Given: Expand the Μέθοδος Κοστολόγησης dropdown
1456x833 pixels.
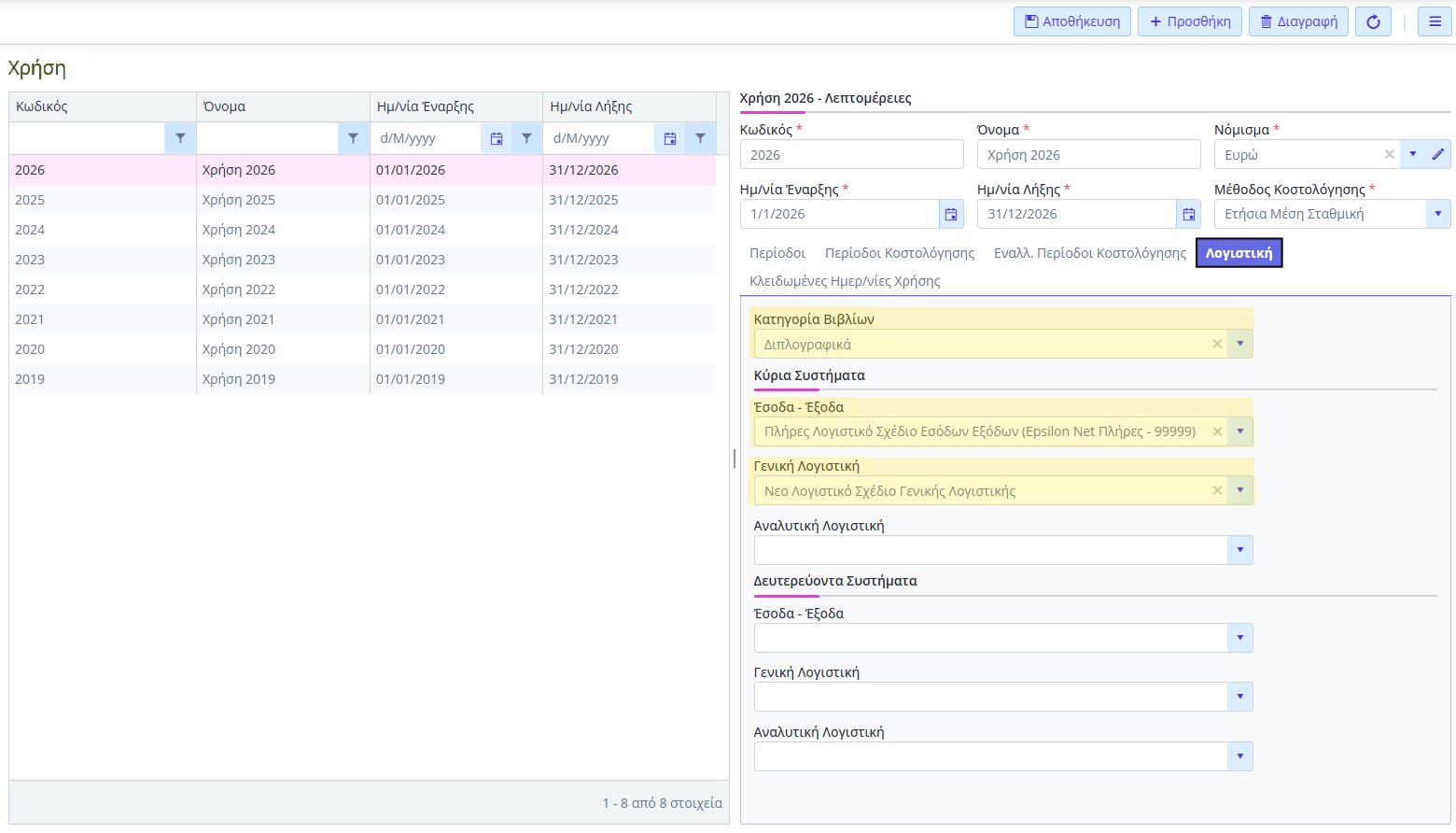Looking at the screenshot, I should click(1437, 214).
